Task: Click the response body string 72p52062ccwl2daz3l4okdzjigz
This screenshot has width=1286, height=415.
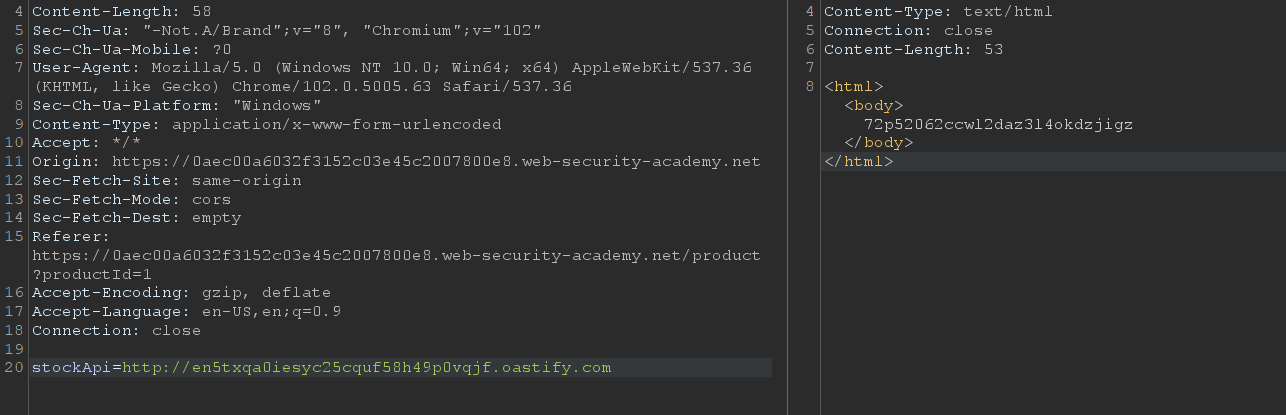Action: (x=998, y=124)
